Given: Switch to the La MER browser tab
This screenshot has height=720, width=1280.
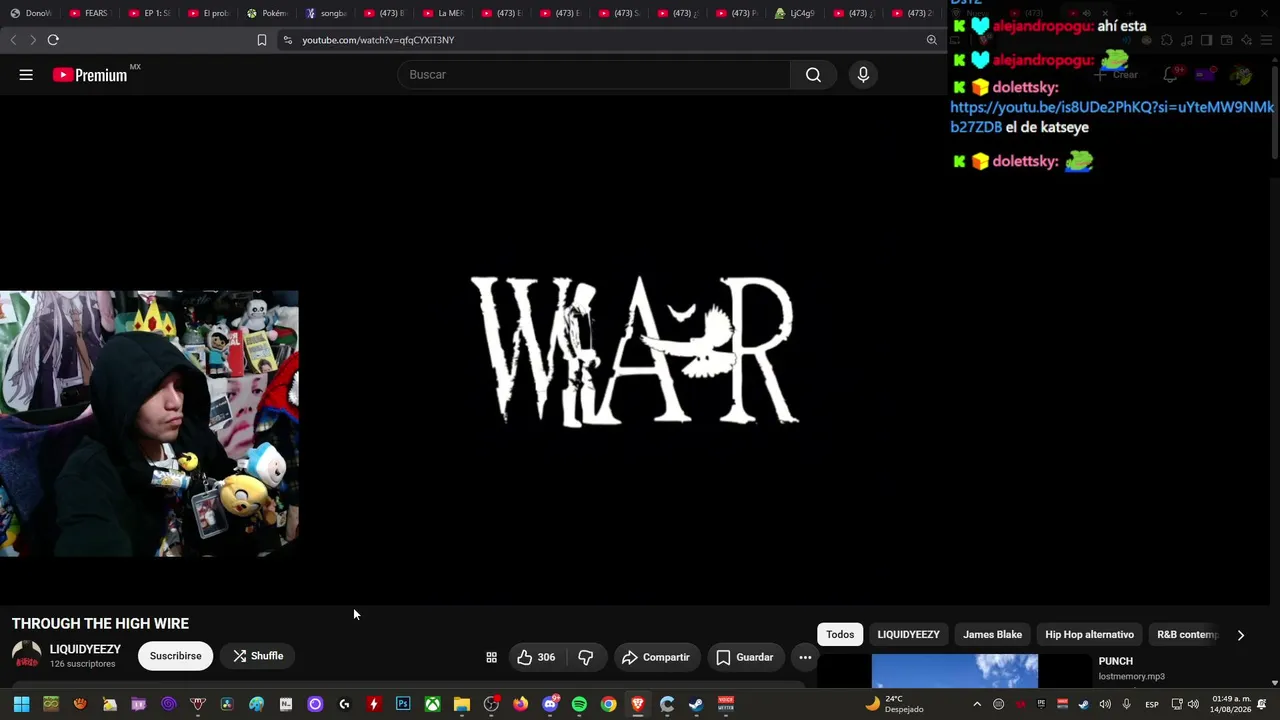Looking at the screenshot, I should 443,13.
